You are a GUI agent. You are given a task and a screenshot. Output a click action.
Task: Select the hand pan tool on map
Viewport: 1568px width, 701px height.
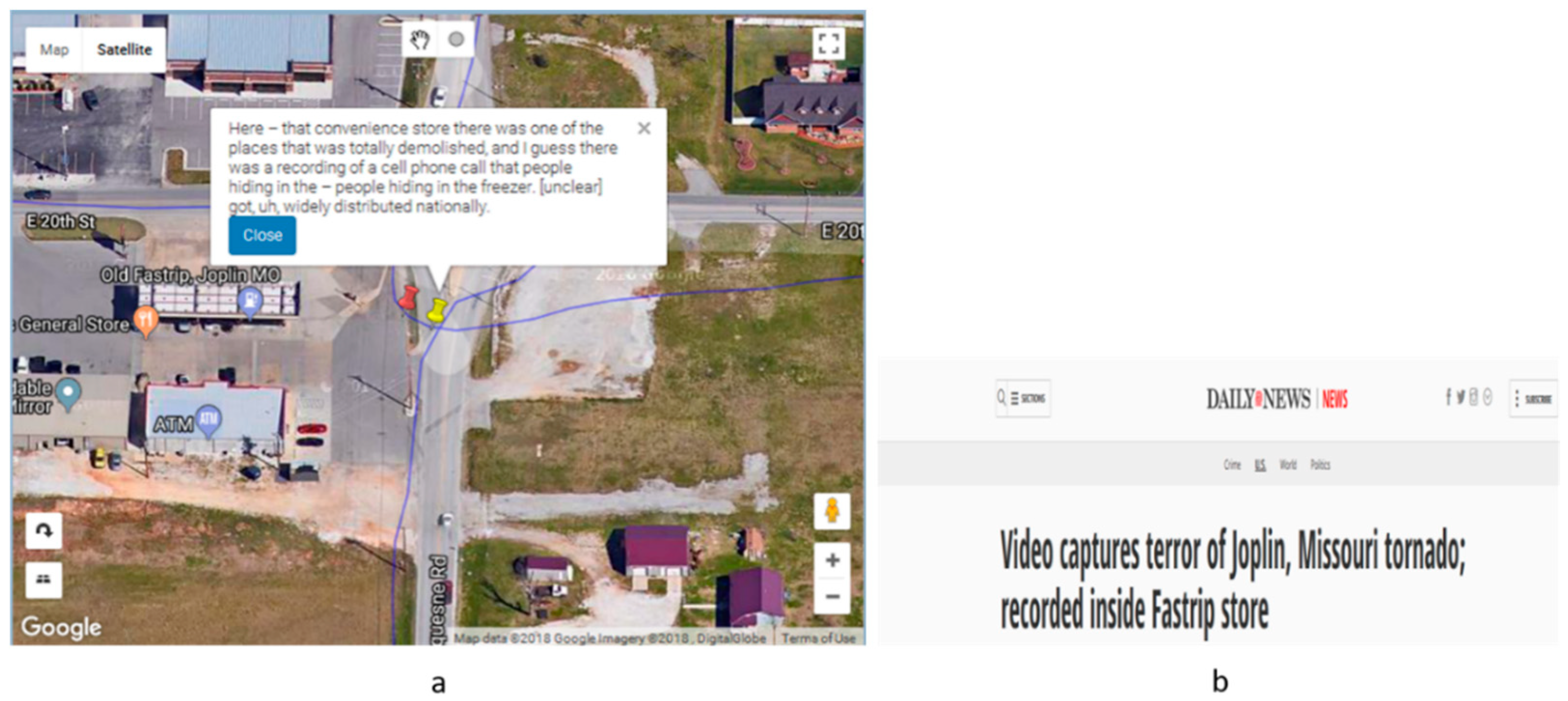(420, 40)
